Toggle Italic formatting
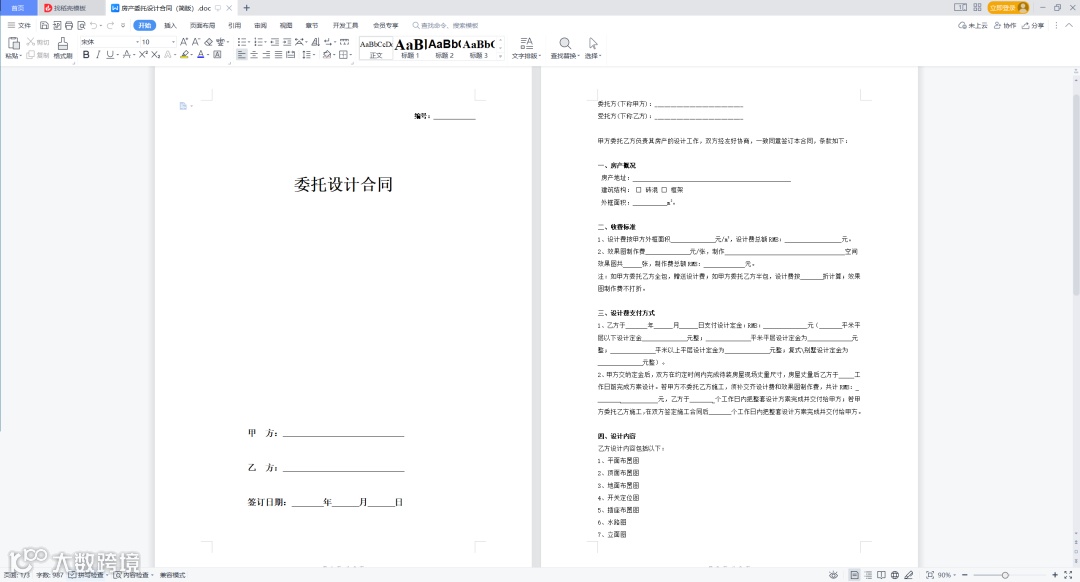The width and height of the screenshot is (1080, 582). (98, 54)
